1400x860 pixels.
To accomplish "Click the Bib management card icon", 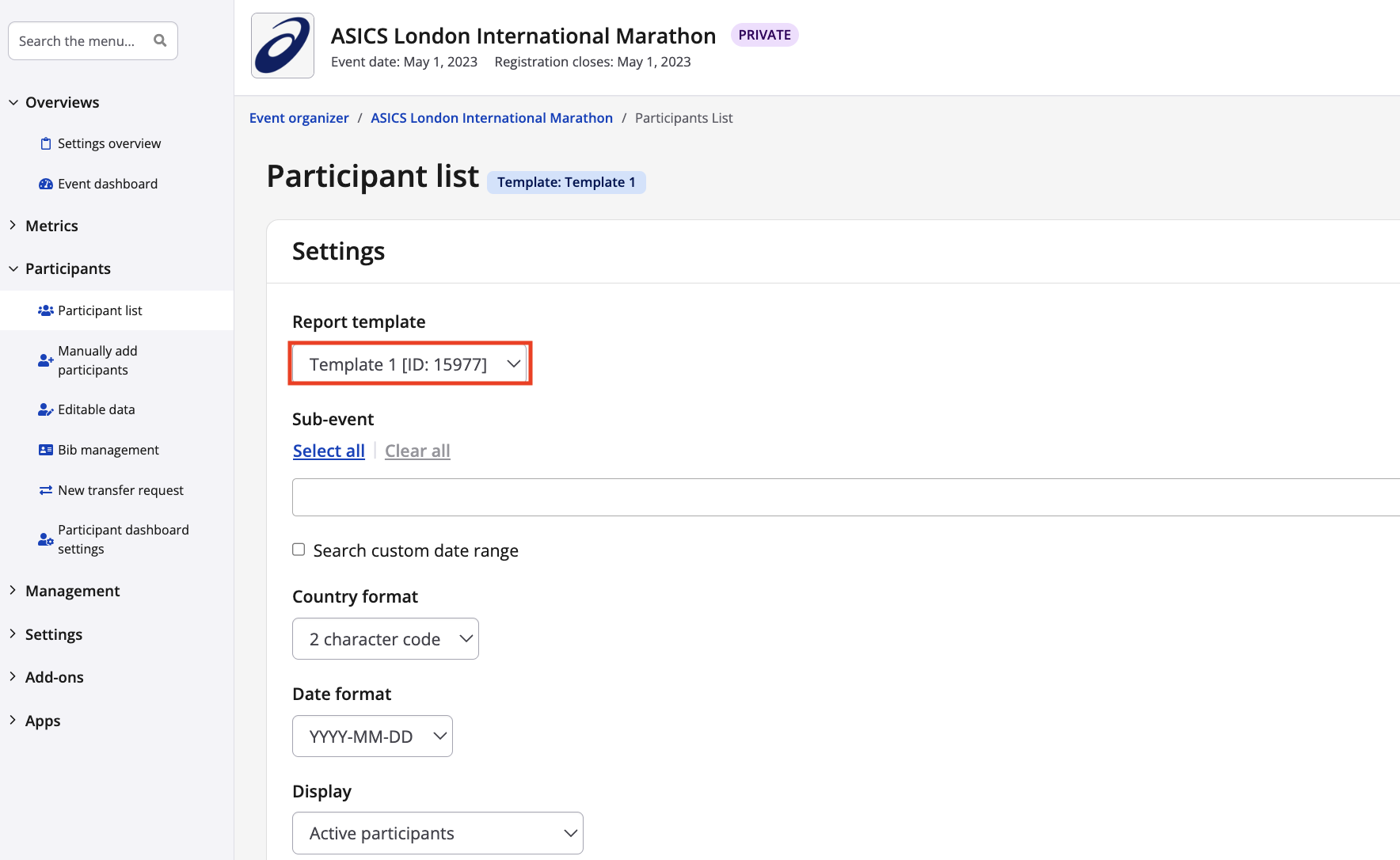I will tap(46, 450).
